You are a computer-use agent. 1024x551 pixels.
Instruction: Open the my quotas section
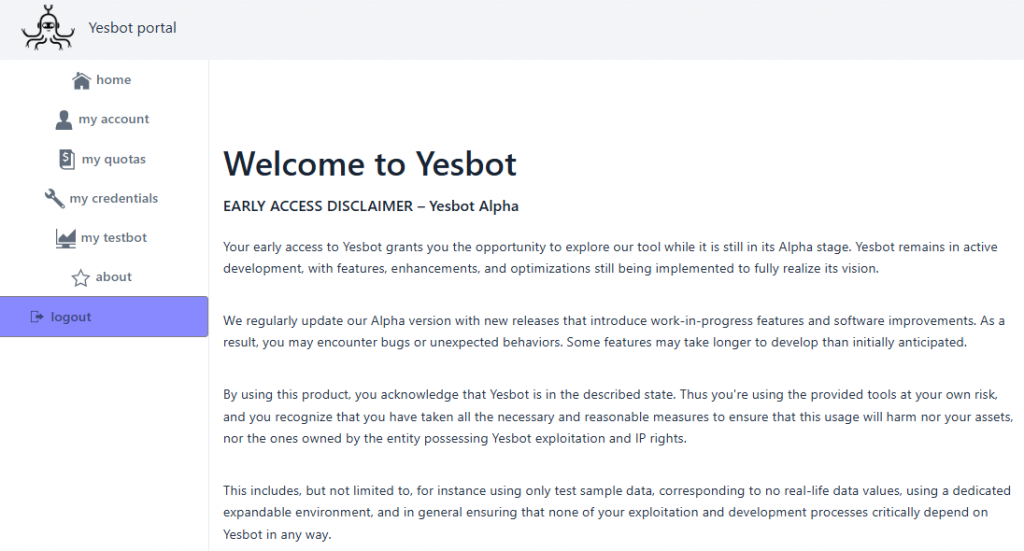click(x=104, y=159)
